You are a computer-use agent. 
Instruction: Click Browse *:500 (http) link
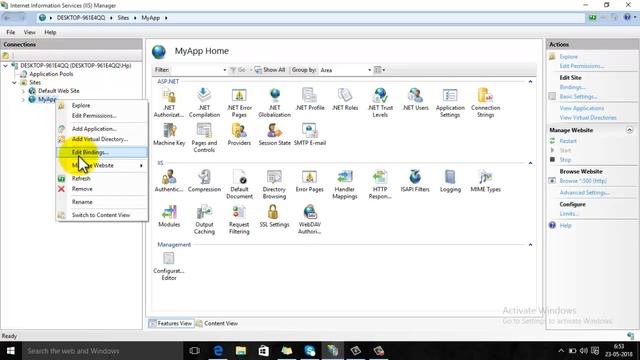click(x=583, y=181)
